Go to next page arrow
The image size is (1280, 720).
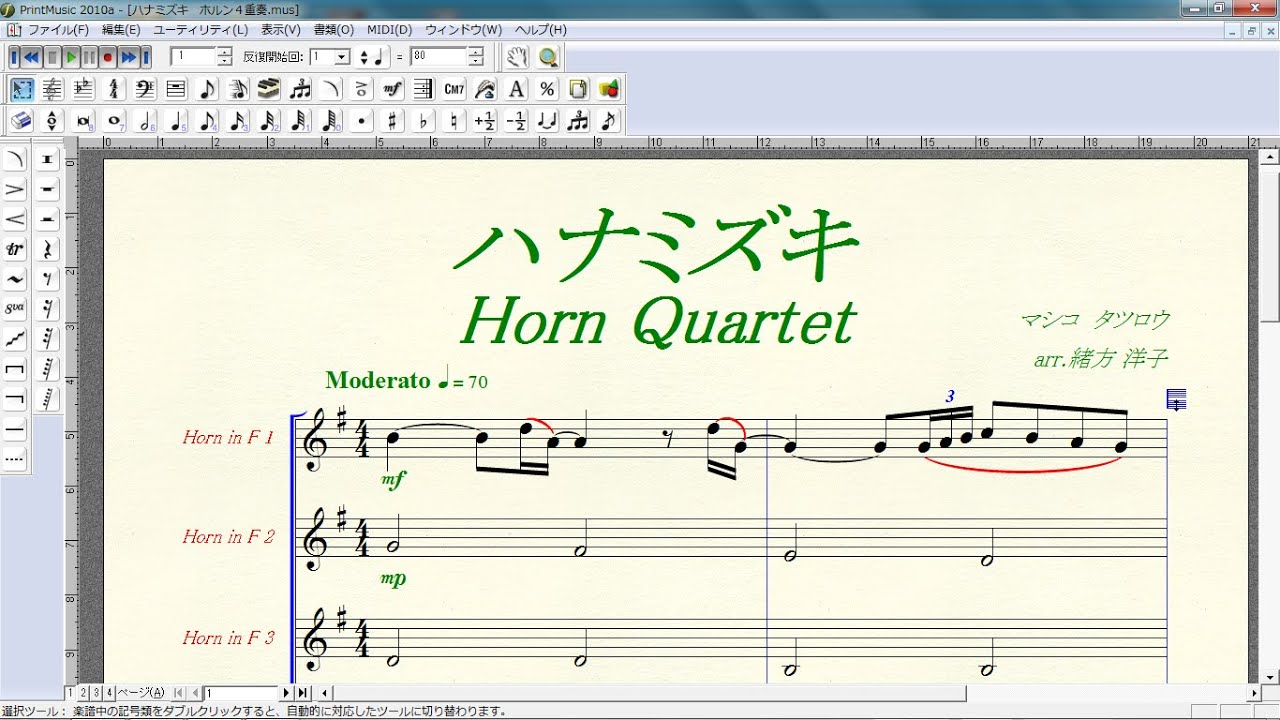(x=286, y=692)
